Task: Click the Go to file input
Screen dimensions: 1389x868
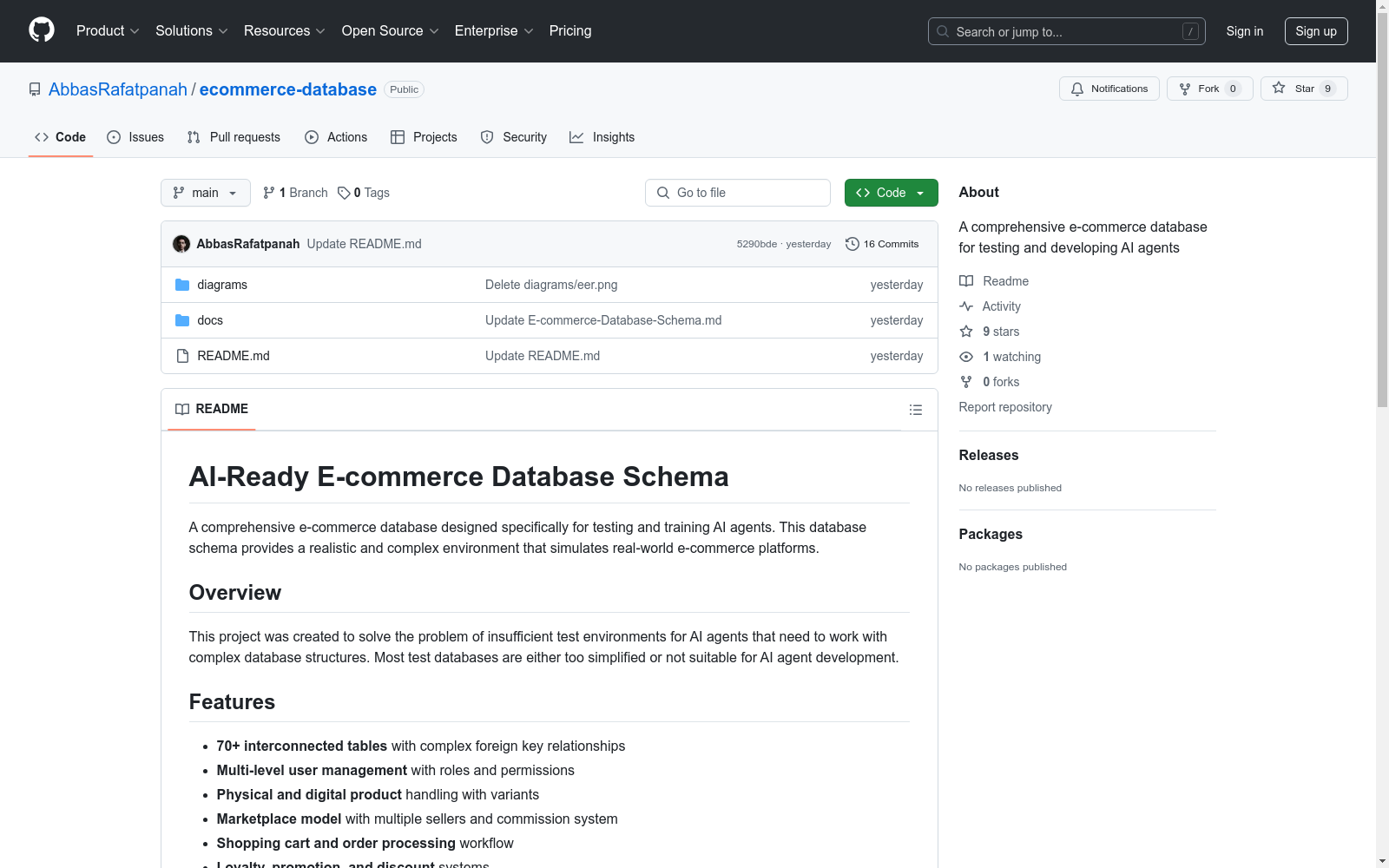Action: [738, 193]
